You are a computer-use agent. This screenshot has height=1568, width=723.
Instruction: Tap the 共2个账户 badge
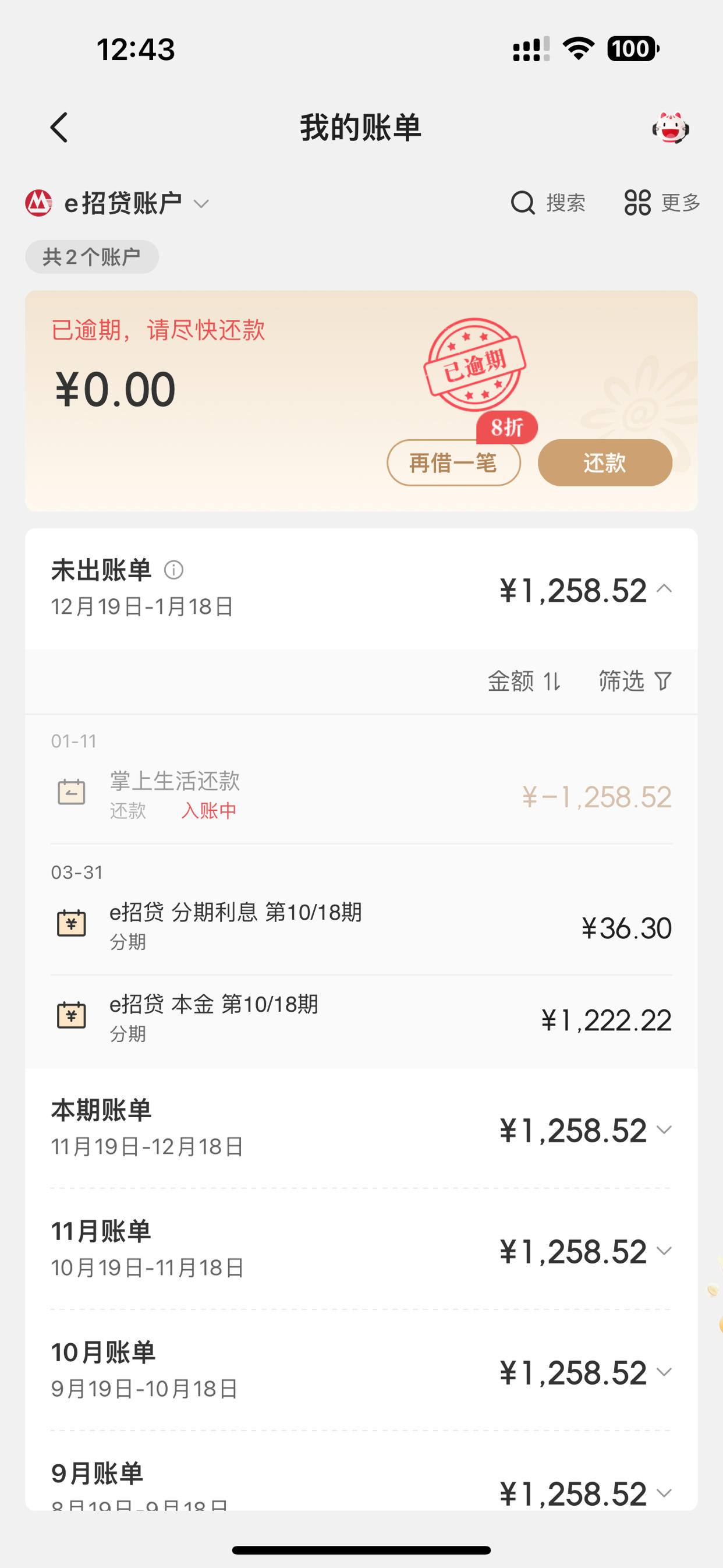click(x=92, y=257)
